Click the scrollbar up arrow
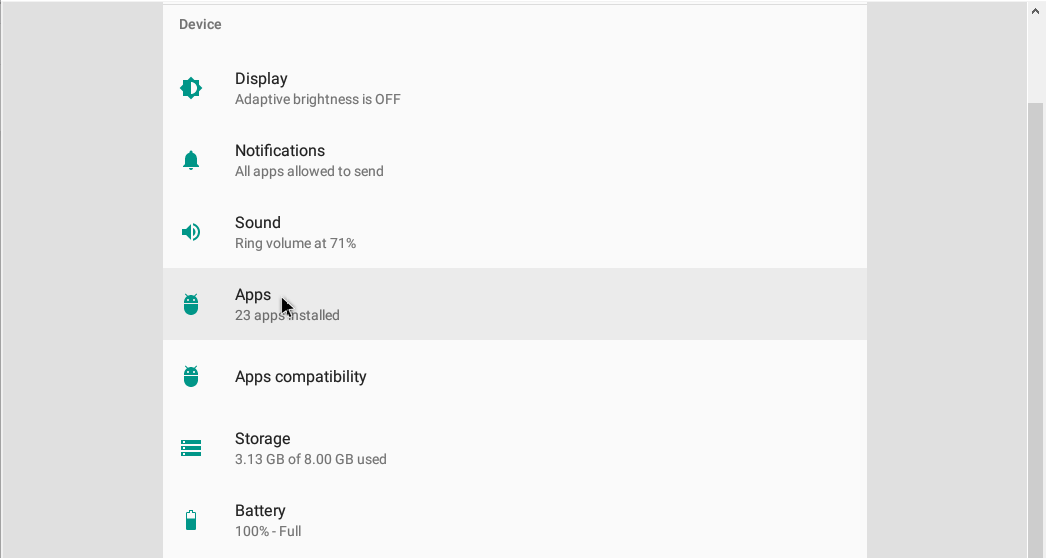The image size is (1046, 558). 1035,11
